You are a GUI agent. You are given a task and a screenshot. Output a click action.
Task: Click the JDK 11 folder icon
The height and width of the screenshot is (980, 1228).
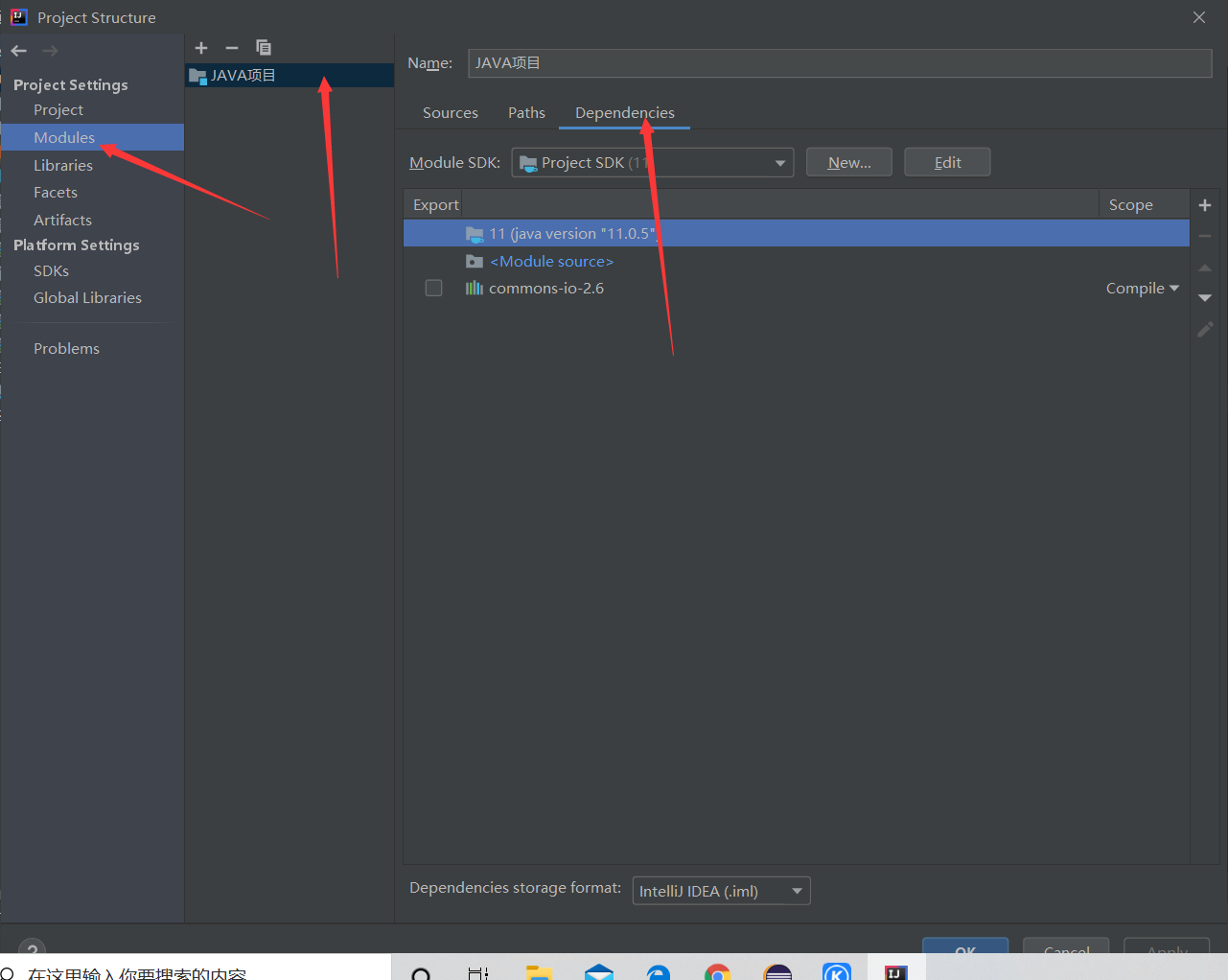[475, 234]
